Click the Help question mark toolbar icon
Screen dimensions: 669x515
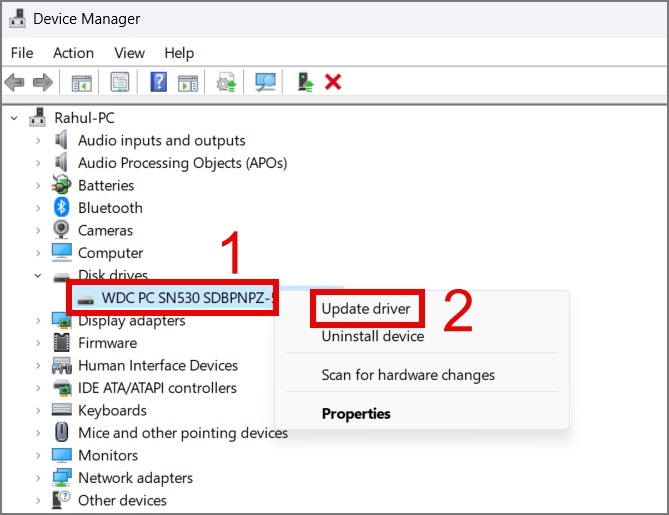[x=158, y=82]
